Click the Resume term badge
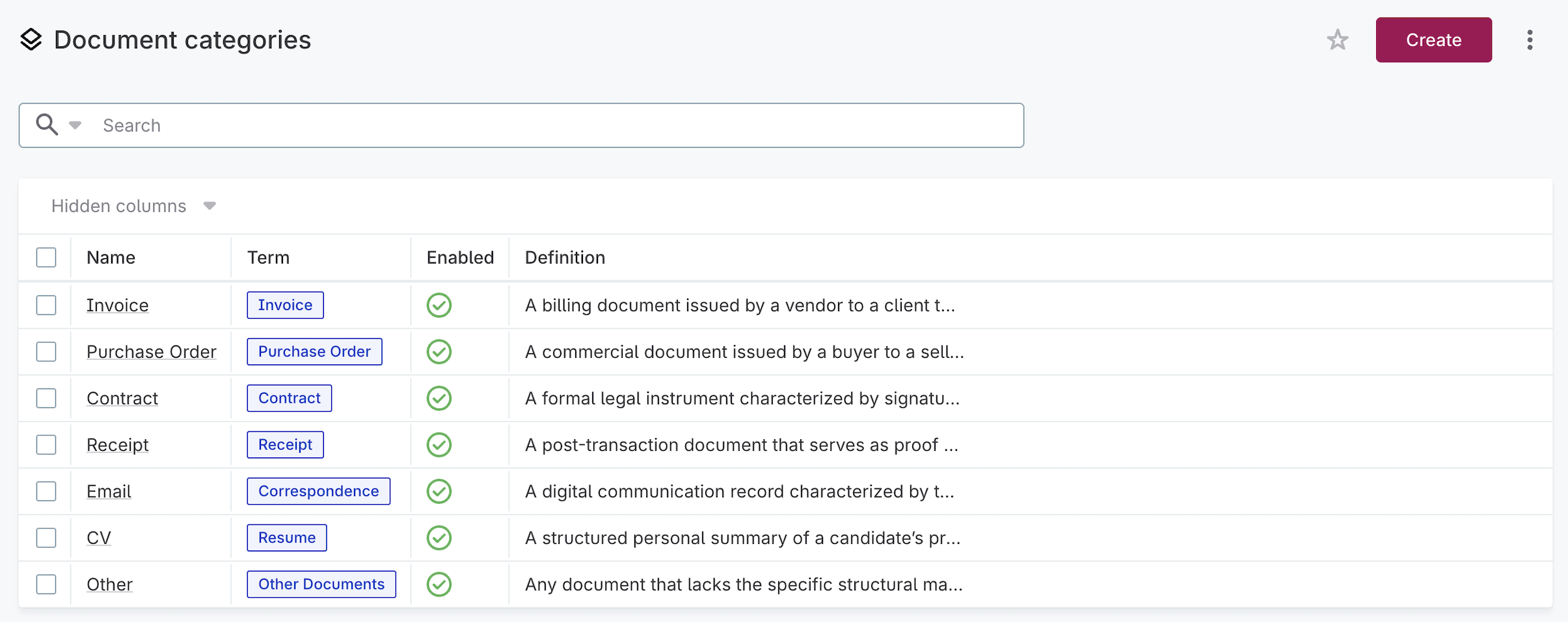The width and height of the screenshot is (1568, 622). click(286, 537)
